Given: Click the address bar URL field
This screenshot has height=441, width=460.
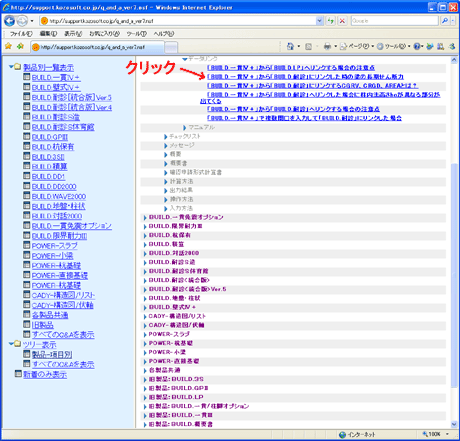Looking at the screenshot, I should pyautogui.click(x=182, y=21).
